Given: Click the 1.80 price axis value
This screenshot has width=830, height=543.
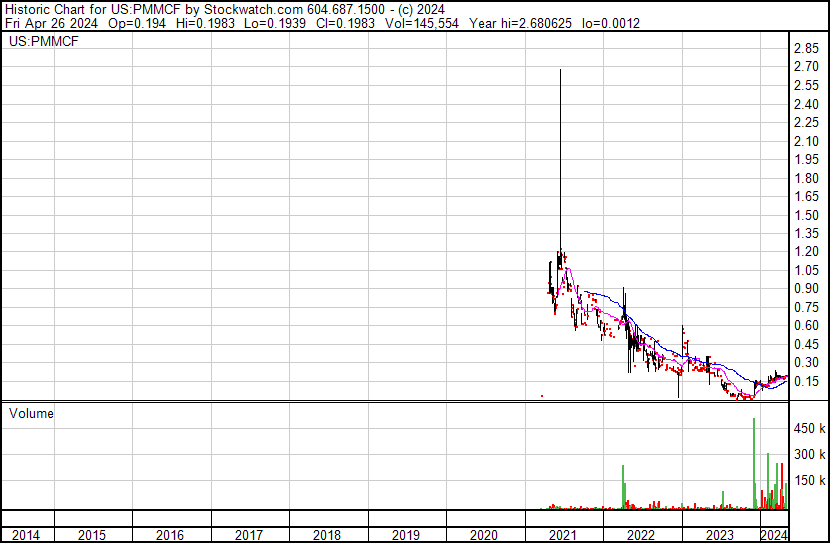Looking at the screenshot, I should click(806, 178).
